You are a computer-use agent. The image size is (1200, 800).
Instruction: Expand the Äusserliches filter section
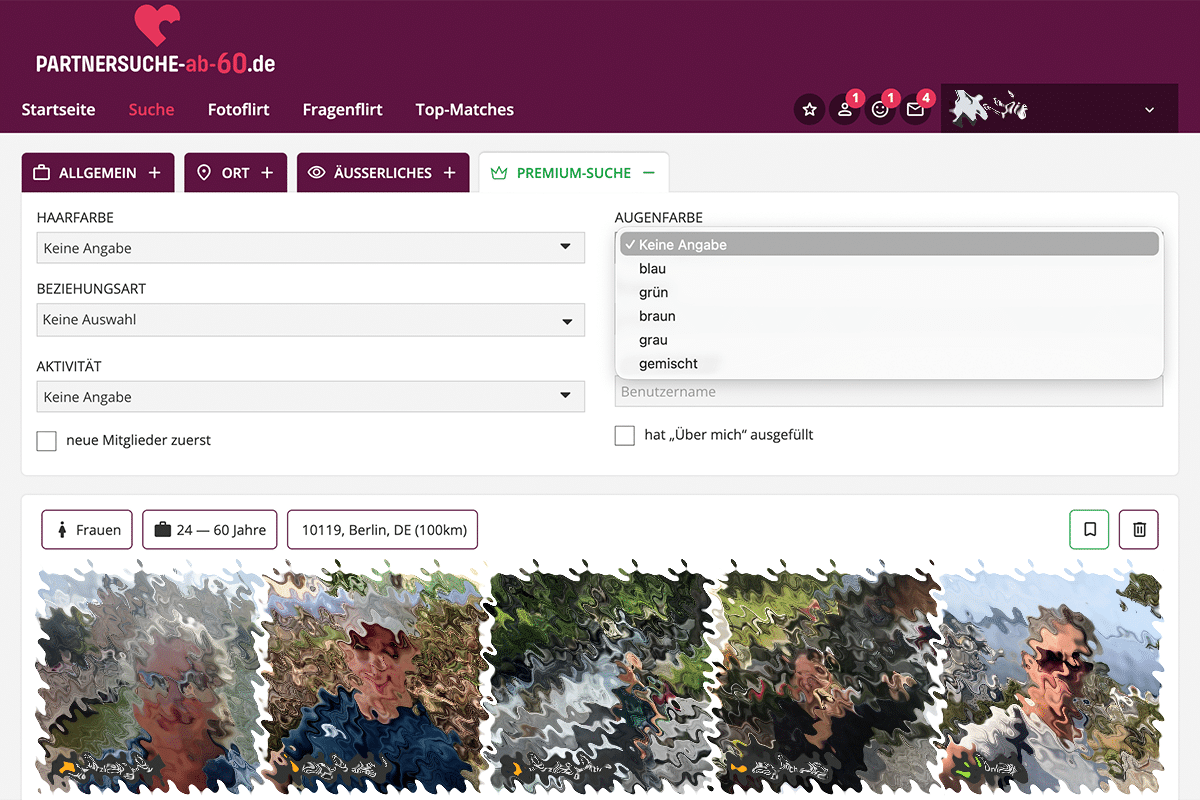(x=383, y=173)
